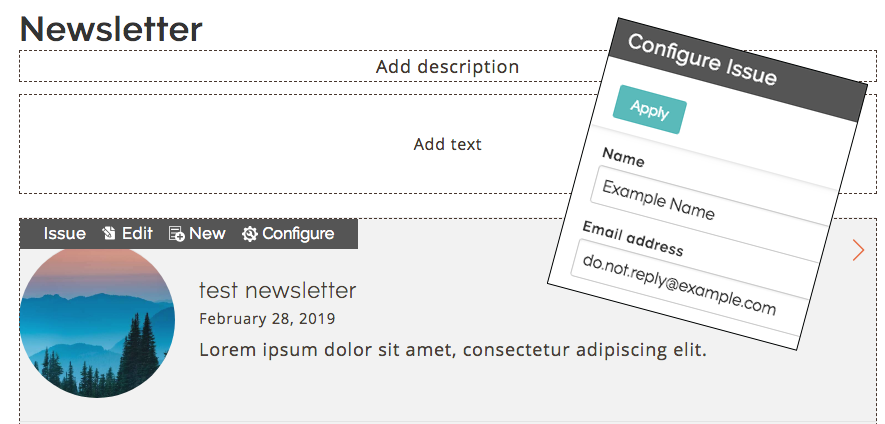Click the Configure Issue dialog header
This screenshot has width=885, height=424.
click(x=737, y=69)
